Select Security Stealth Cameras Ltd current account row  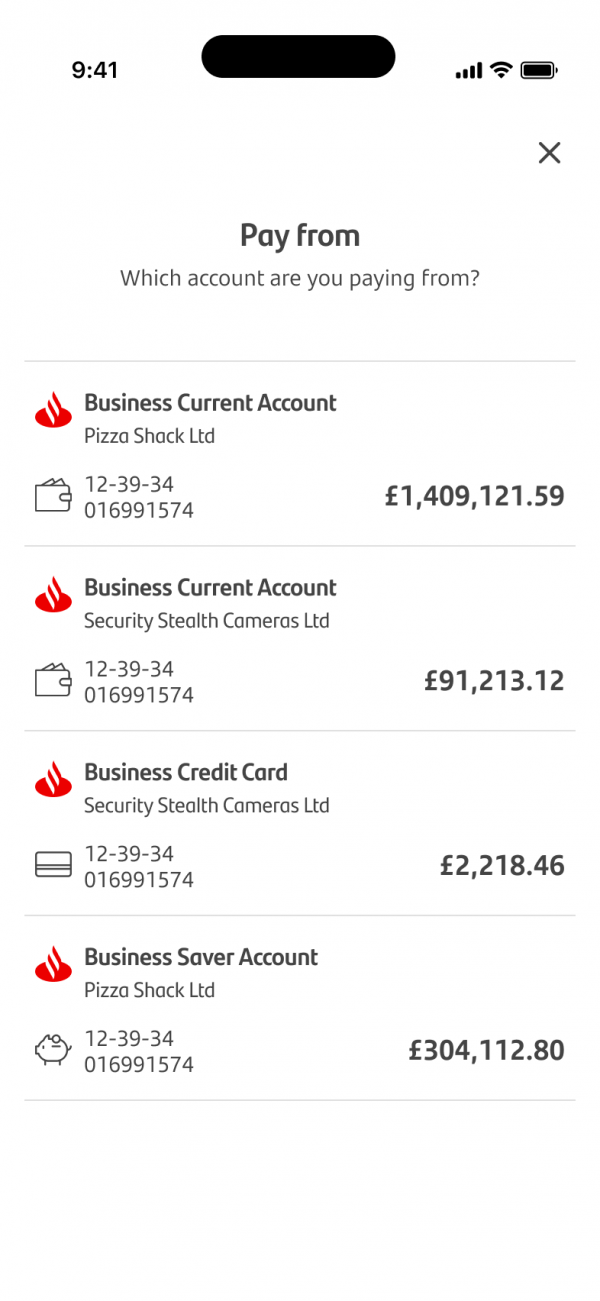point(300,635)
